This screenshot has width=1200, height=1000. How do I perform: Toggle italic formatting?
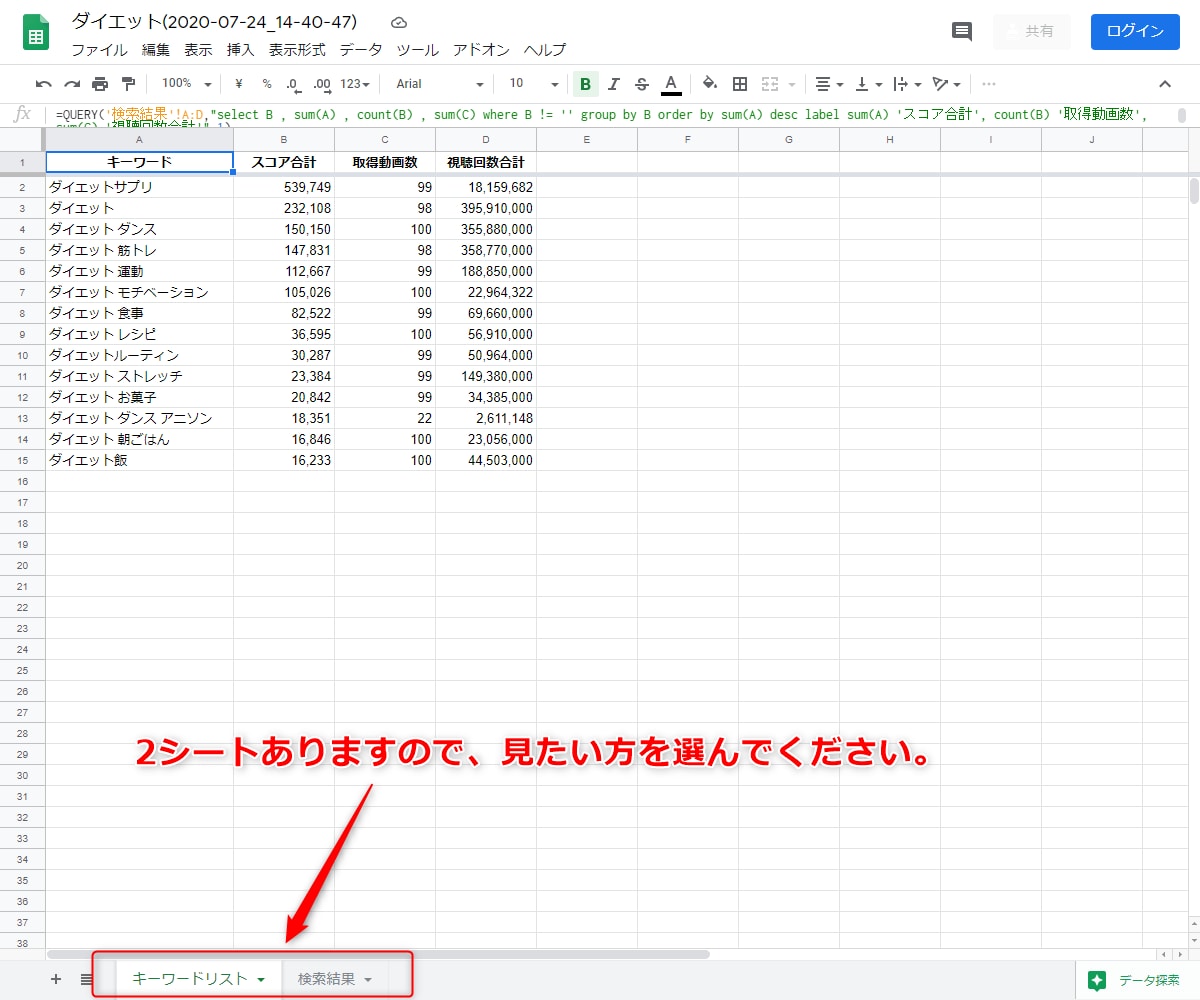click(614, 84)
